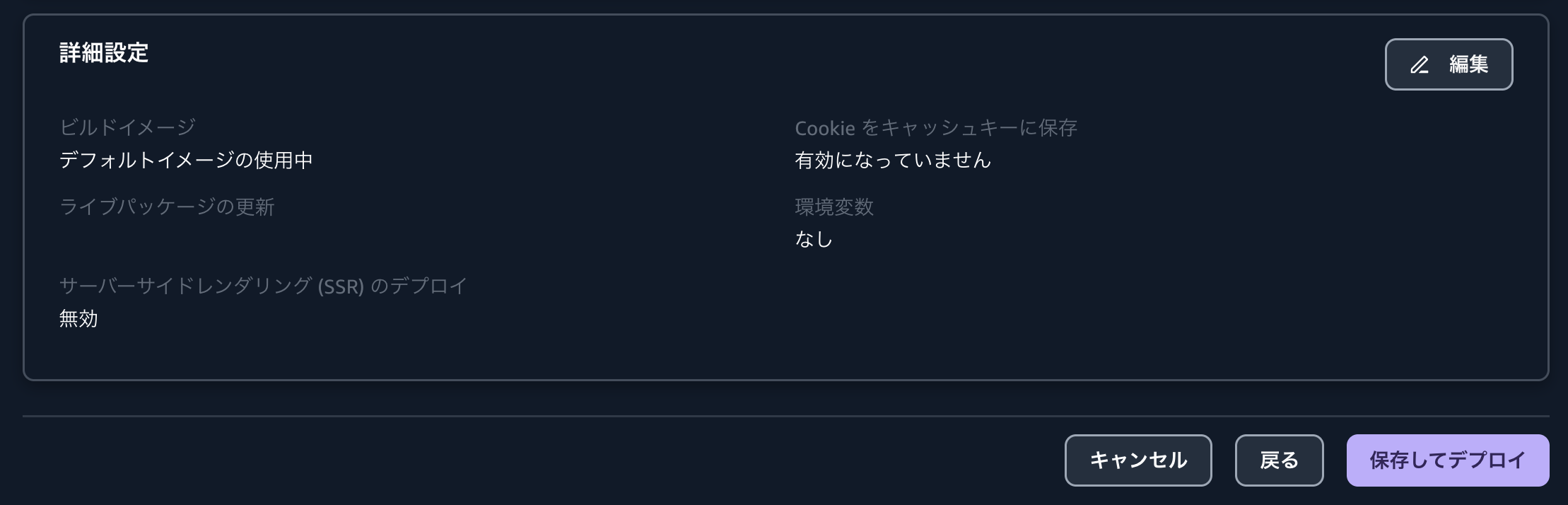Click the キャンセル button
The height and width of the screenshot is (505, 1568).
click(1137, 460)
